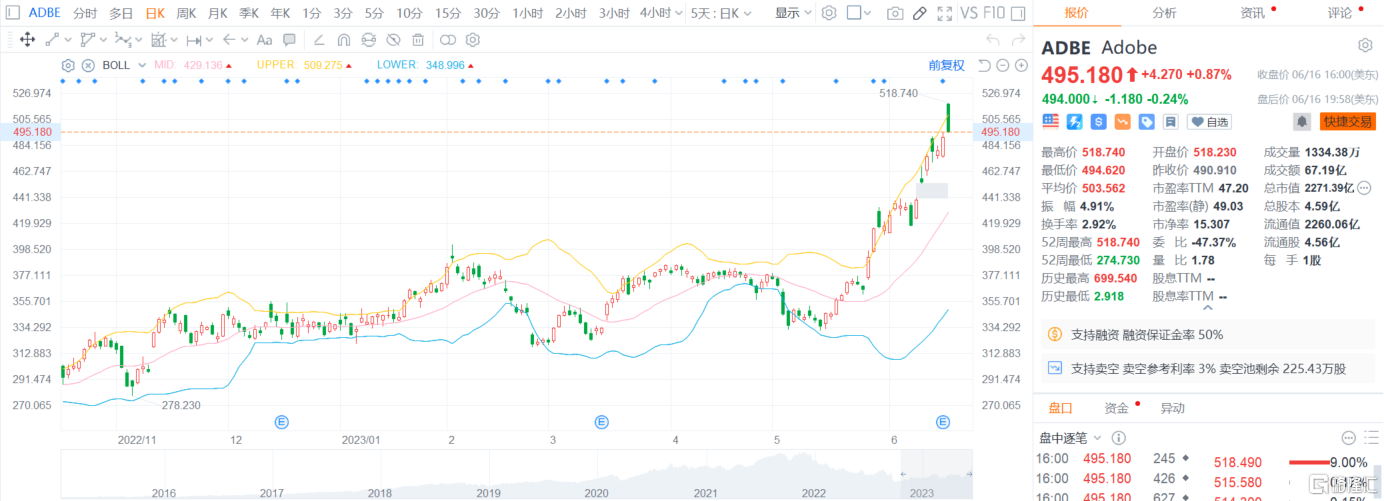Select the arrow annotation tool
Viewport: 1384px width, 501px height.
click(229, 40)
